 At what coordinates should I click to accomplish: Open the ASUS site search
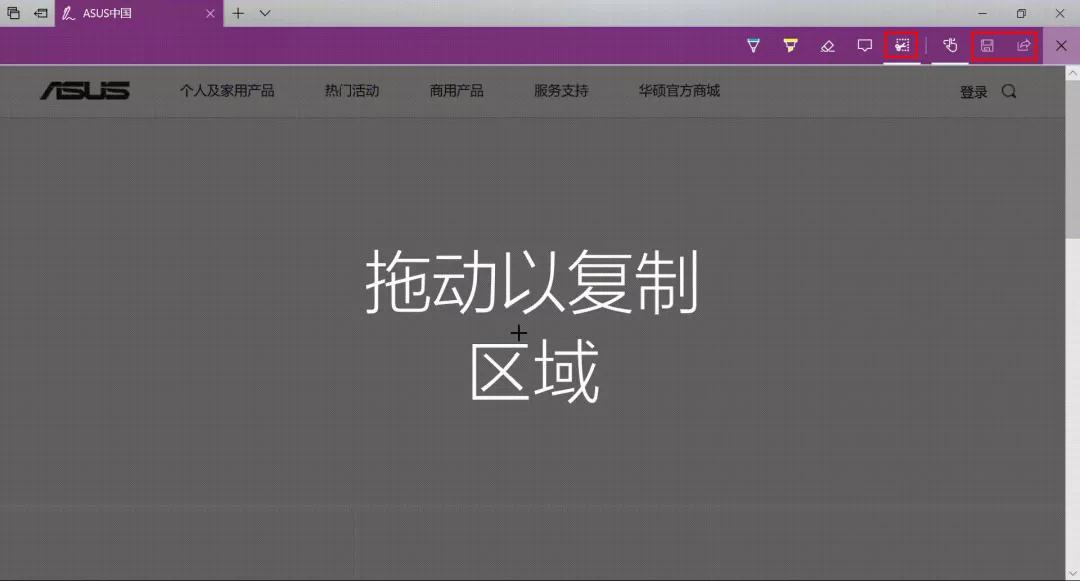(1009, 90)
